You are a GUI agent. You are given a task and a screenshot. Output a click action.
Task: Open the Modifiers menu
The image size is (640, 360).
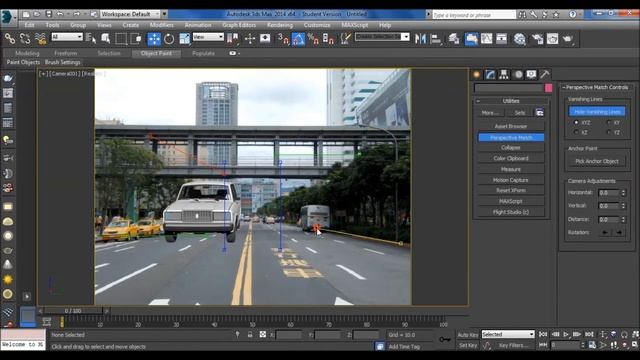click(x=161, y=25)
